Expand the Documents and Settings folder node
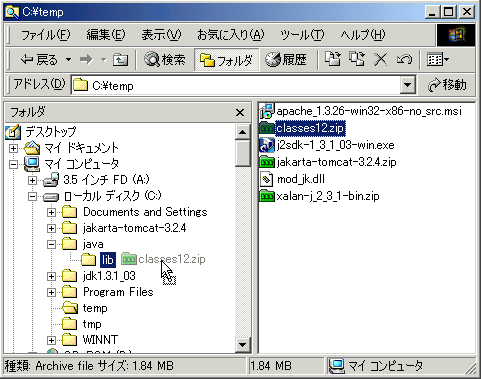The width and height of the screenshot is (481, 379). 51,212
